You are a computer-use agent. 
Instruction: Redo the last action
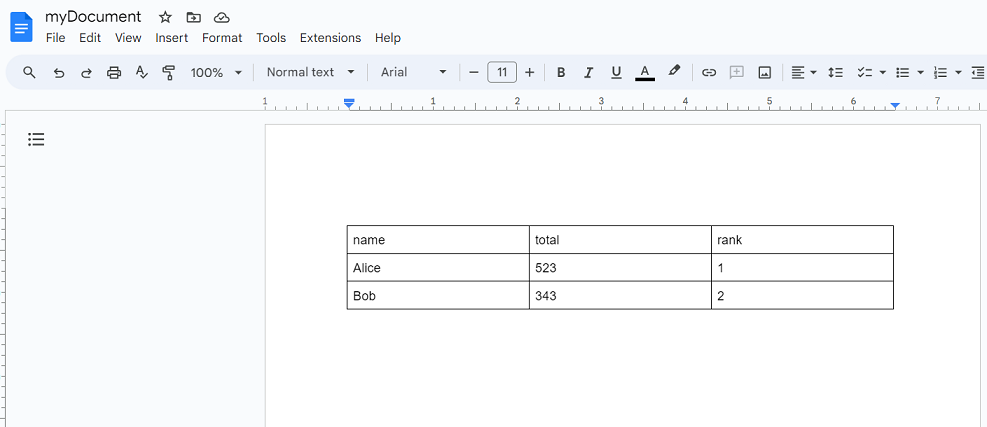pyautogui.click(x=86, y=72)
